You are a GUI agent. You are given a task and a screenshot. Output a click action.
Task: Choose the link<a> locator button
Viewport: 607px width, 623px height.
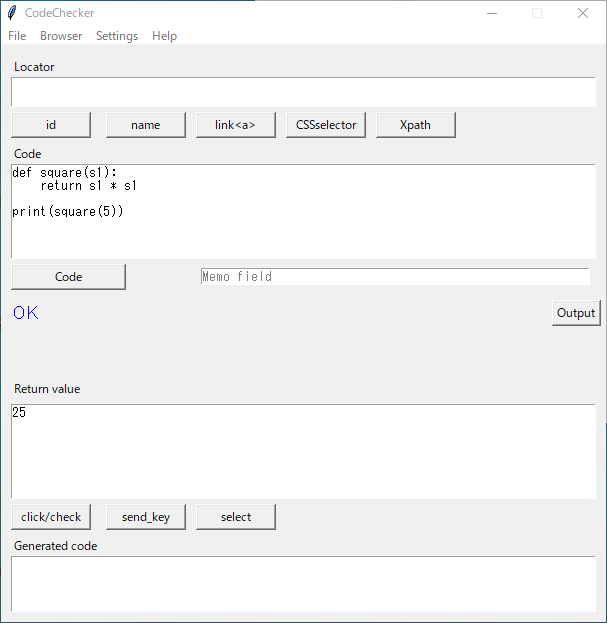pos(236,125)
